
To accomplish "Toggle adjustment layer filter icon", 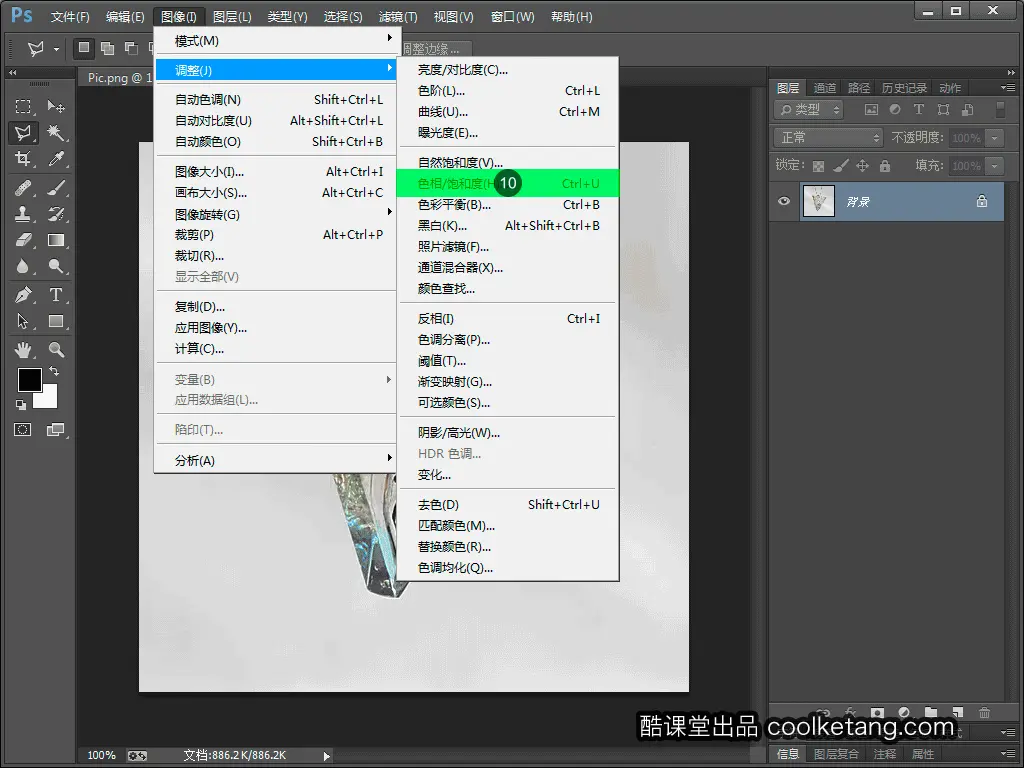I will (x=895, y=110).
